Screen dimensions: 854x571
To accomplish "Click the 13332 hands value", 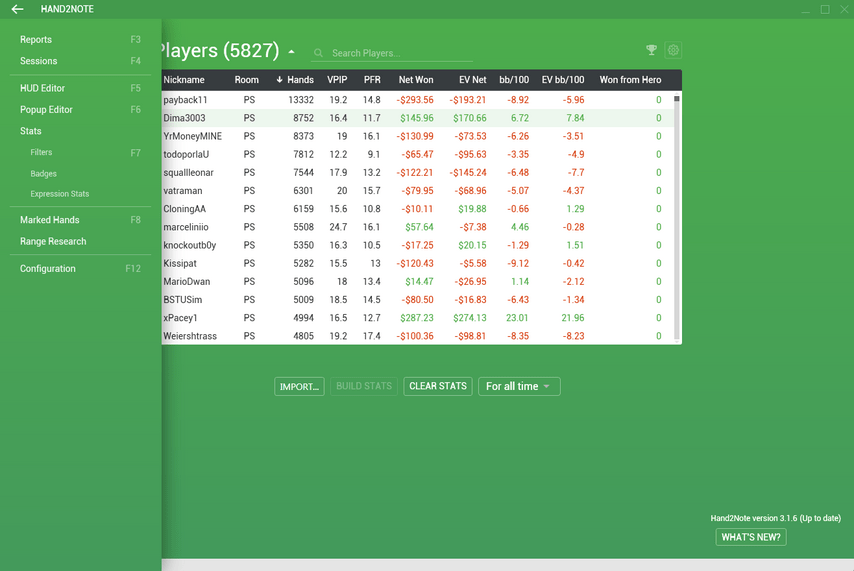I will (301, 100).
